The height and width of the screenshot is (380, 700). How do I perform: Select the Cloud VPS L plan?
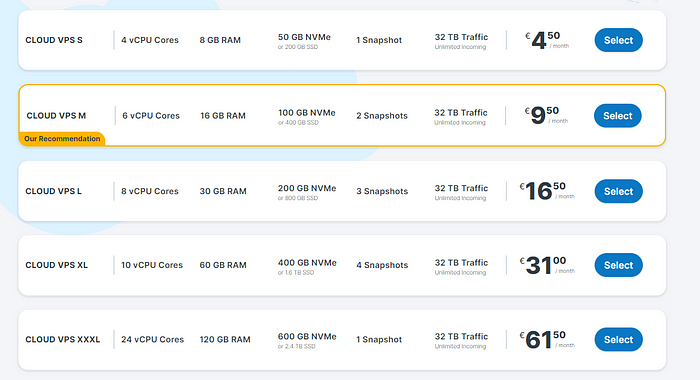(618, 191)
